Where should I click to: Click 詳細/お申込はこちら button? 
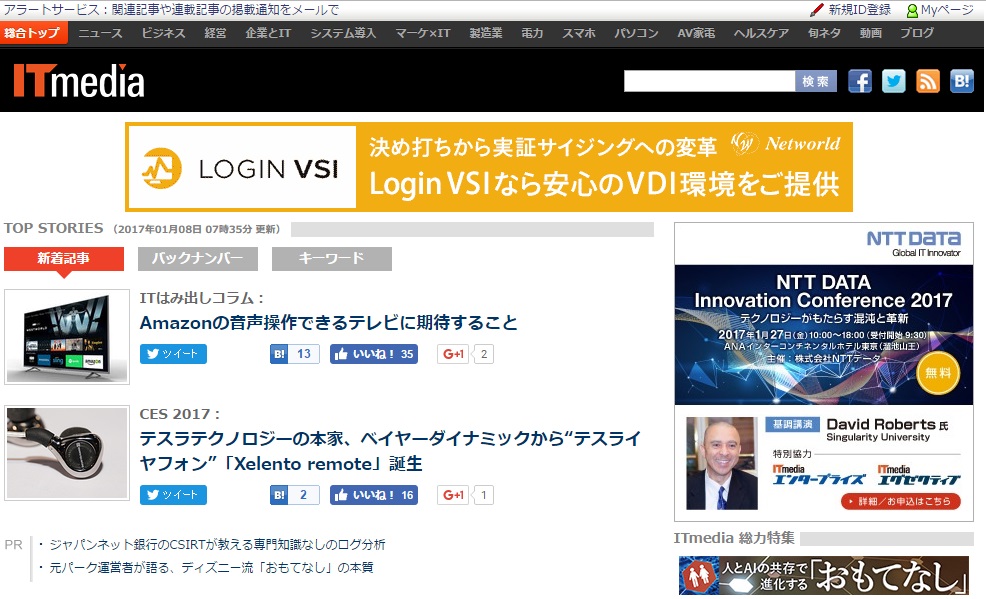pyautogui.click(x=900, y=502)
